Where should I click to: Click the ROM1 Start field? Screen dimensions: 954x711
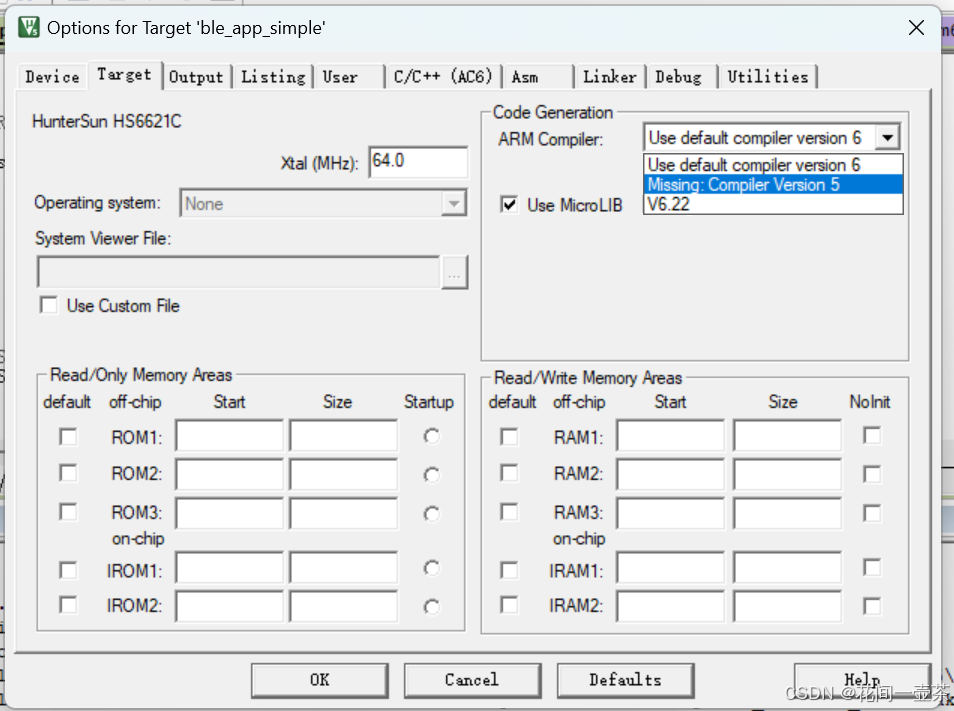point(229,435)
